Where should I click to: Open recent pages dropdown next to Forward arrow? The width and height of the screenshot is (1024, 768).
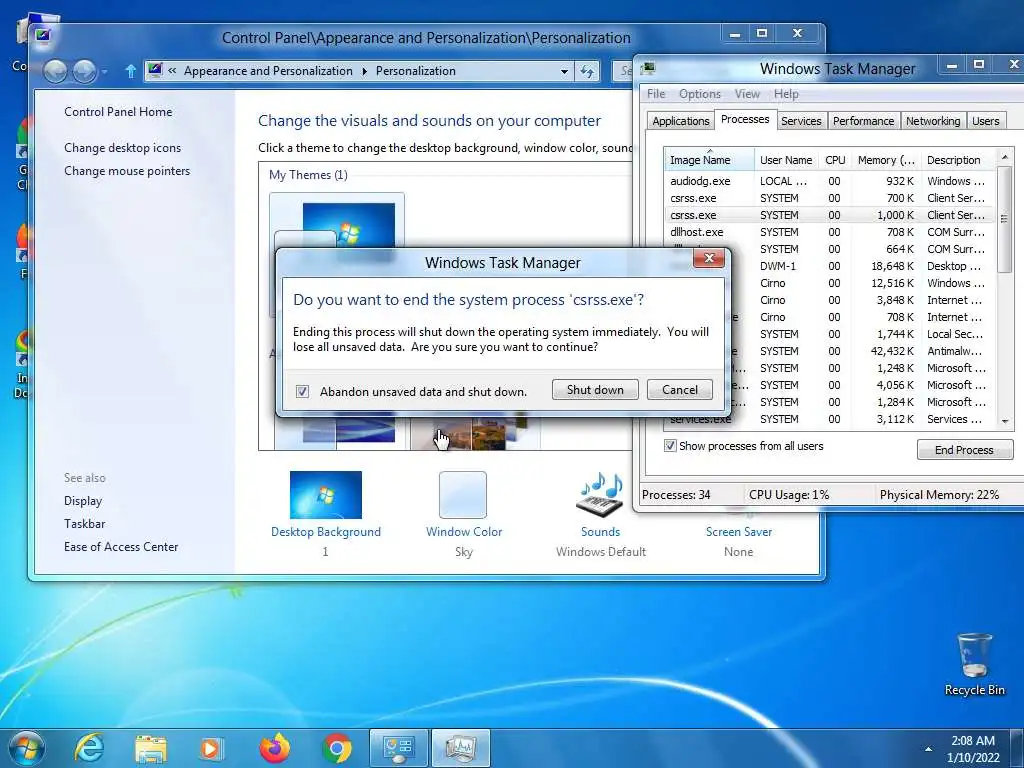click(104, 72)
